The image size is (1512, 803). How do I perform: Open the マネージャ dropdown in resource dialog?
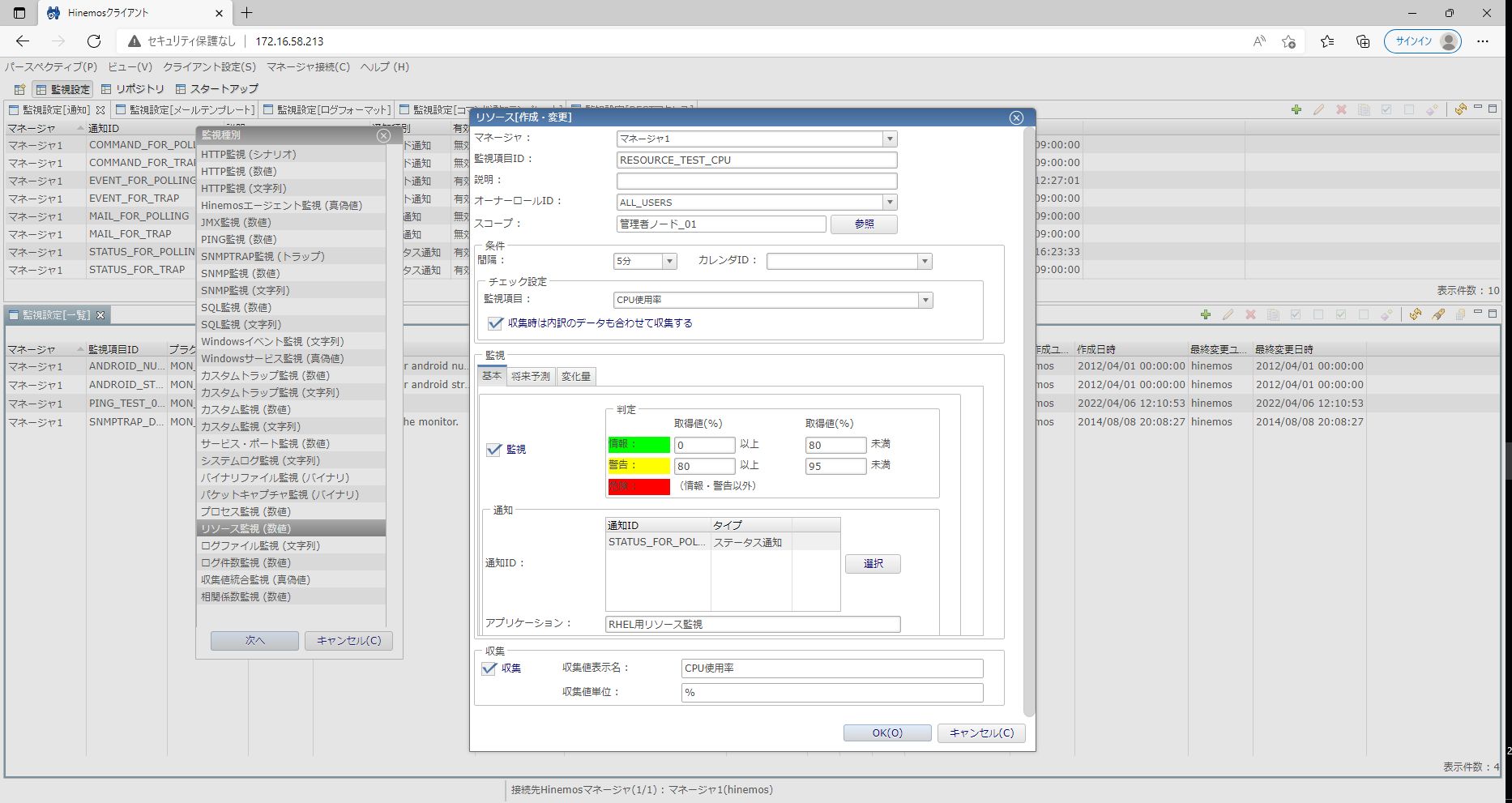click(x=890, y=139)
